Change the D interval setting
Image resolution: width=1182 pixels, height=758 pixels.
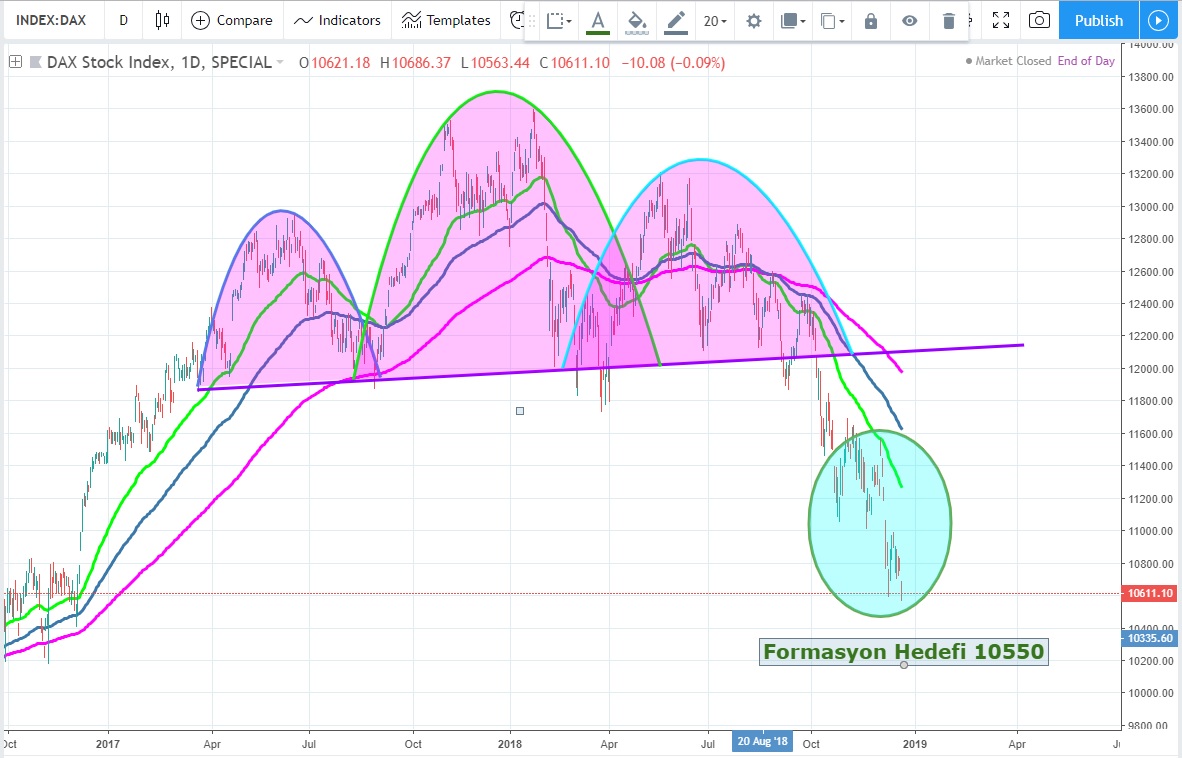point(123,20)
